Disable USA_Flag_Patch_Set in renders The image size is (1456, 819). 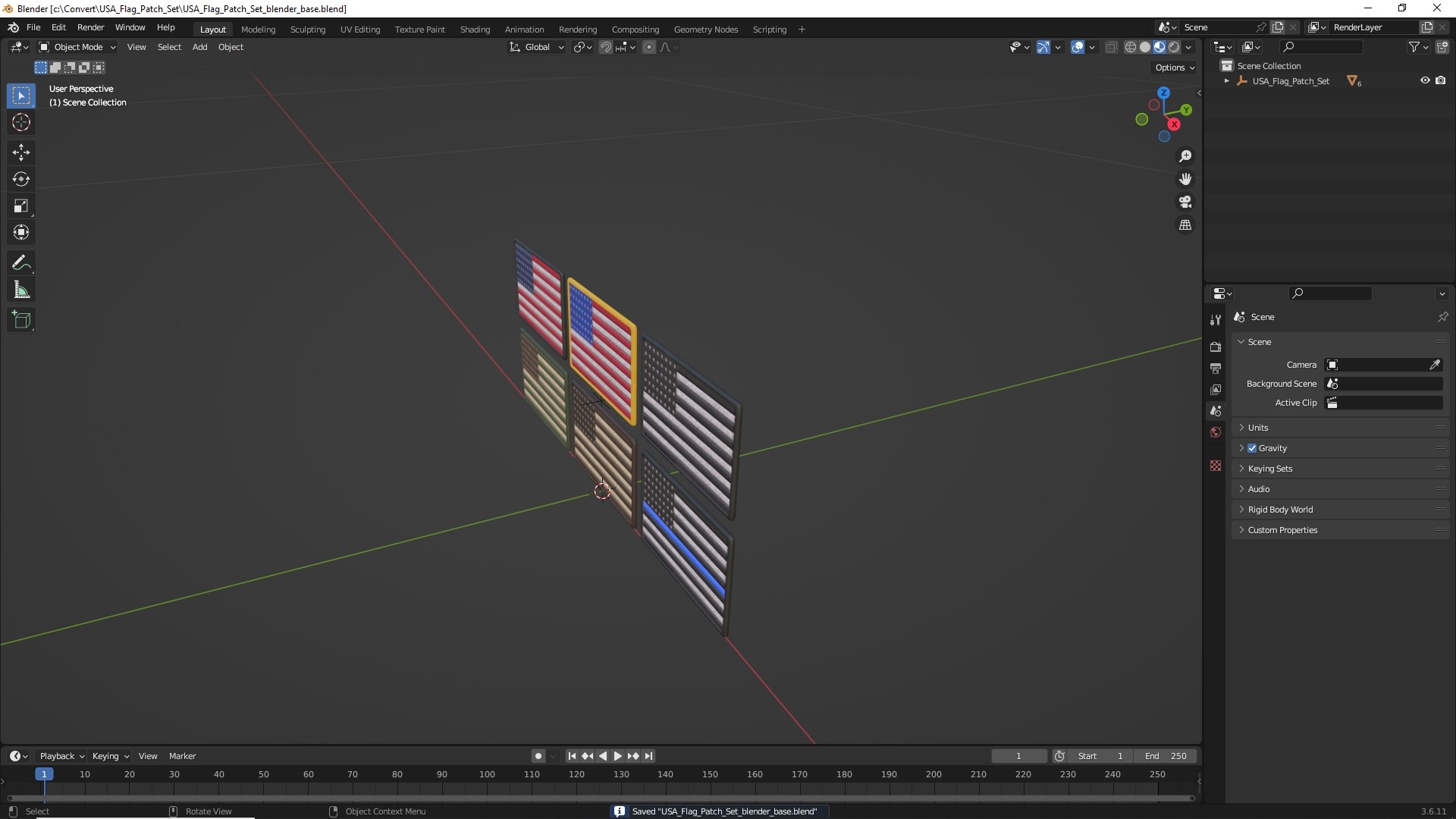(x=1441, y=80)
